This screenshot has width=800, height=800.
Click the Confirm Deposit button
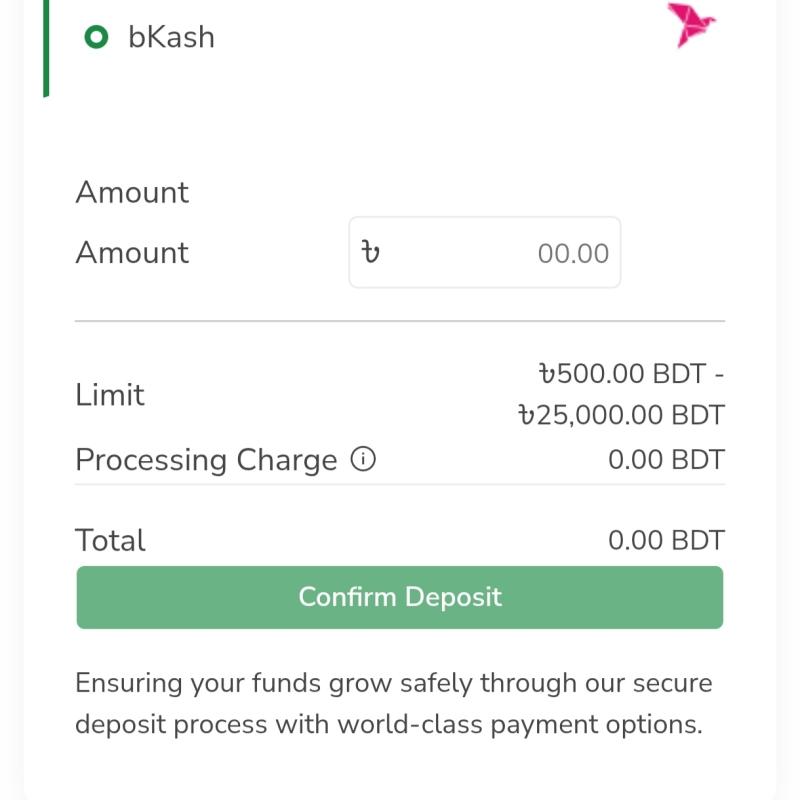point(400,597)
